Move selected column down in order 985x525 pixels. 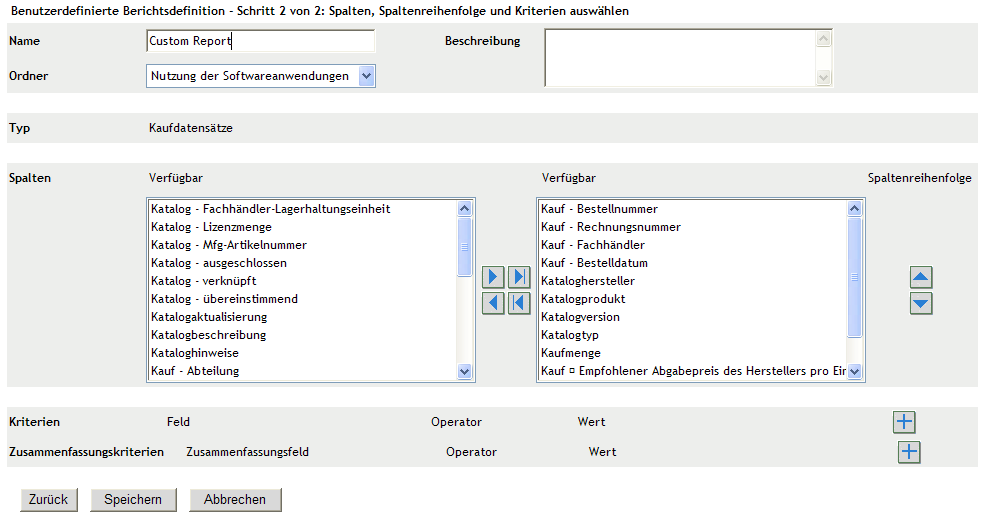point(921,303)
